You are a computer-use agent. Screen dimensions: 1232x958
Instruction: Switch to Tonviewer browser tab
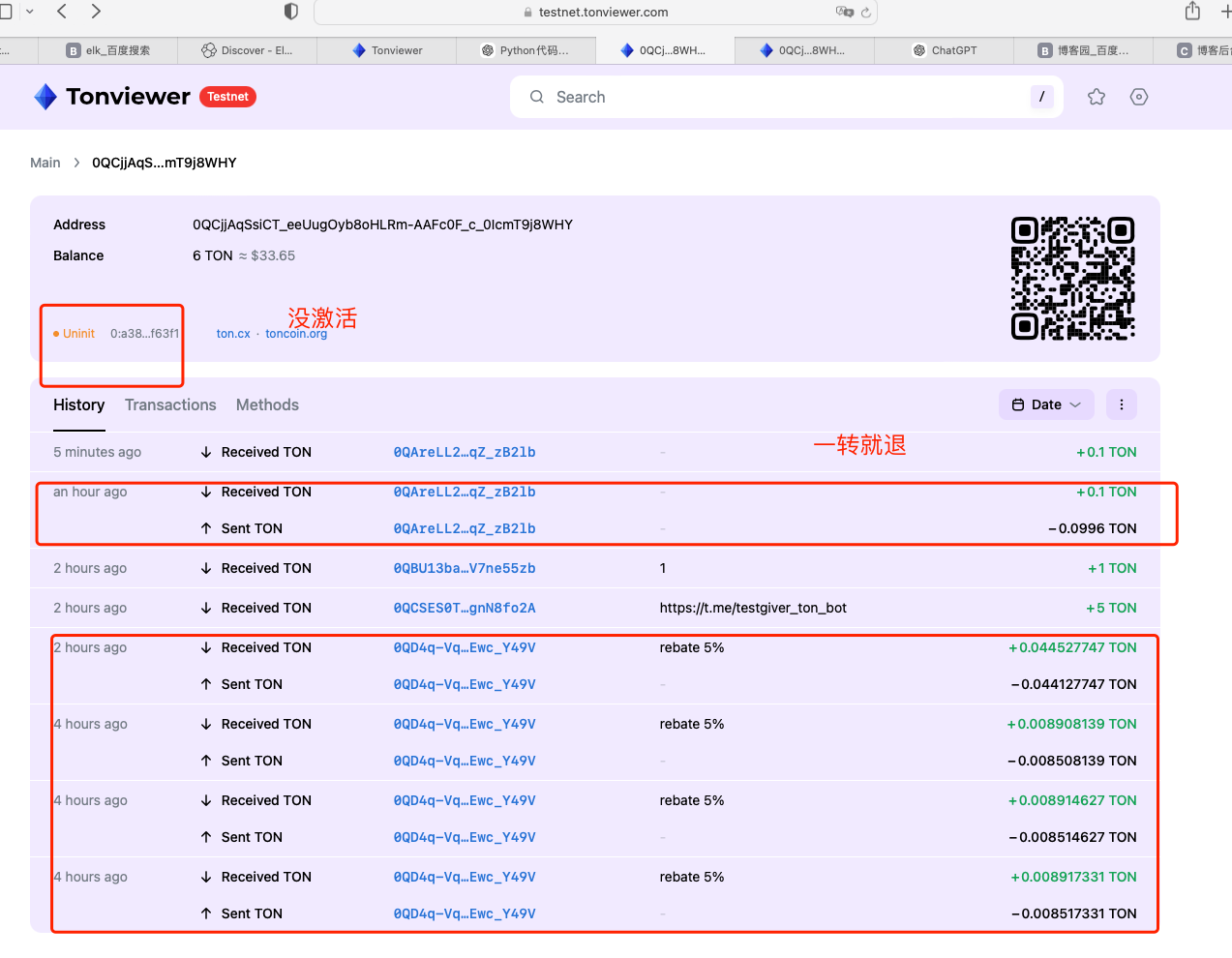pos(386,50)
